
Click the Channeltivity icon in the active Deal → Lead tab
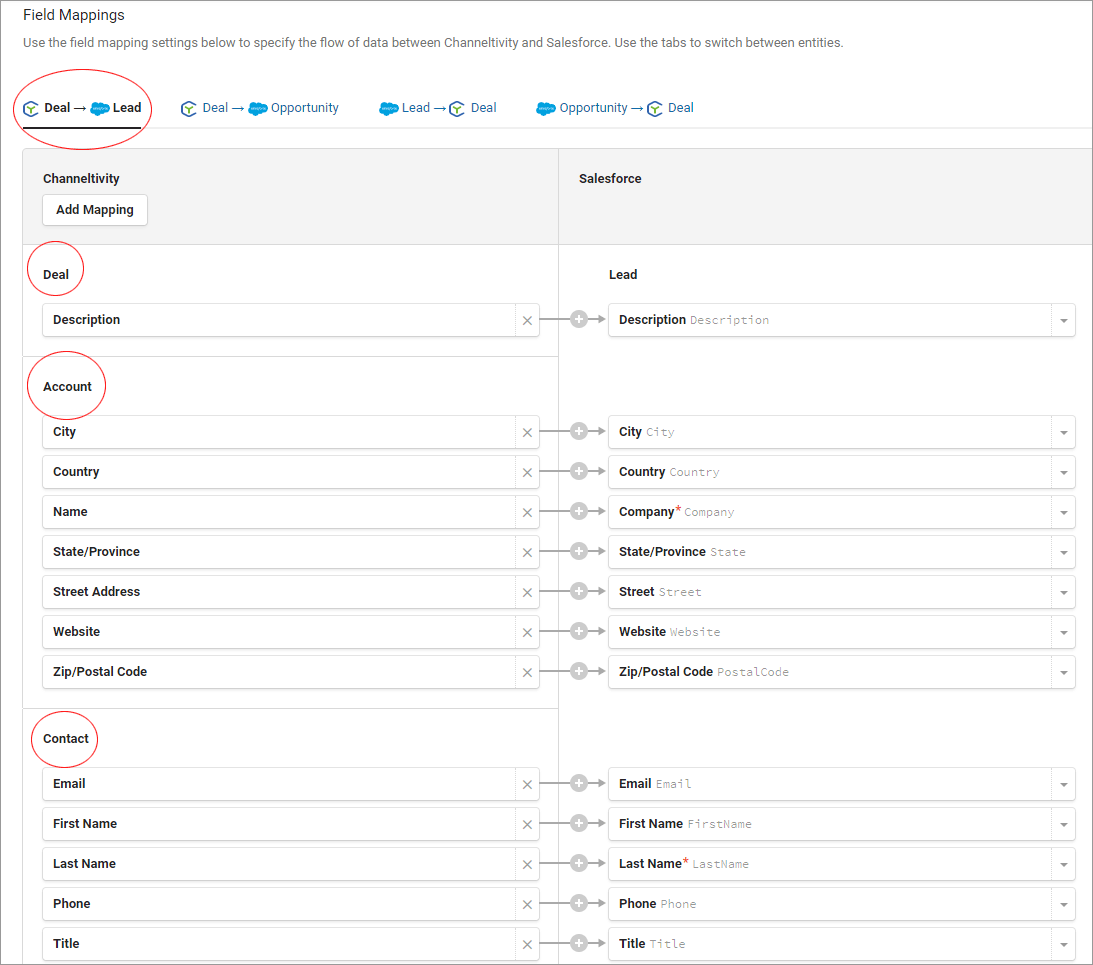pos(31,108)
